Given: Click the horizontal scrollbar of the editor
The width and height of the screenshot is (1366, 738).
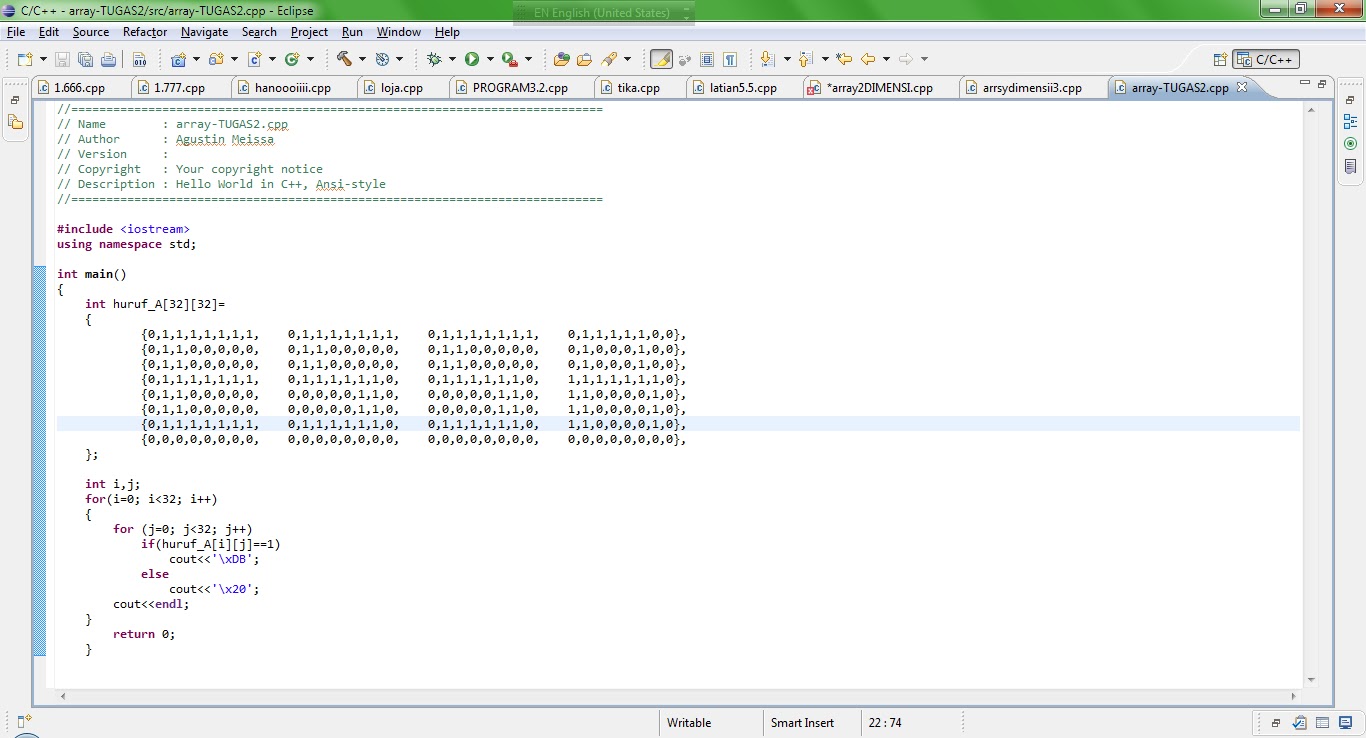Looking at the screenshot, I should point(677,696).
